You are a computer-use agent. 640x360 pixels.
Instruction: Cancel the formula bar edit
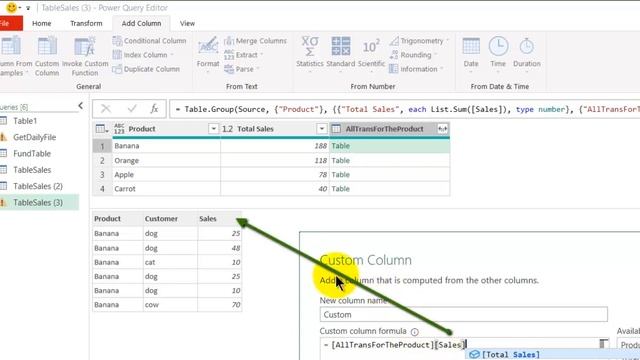(x=106, y=109)
